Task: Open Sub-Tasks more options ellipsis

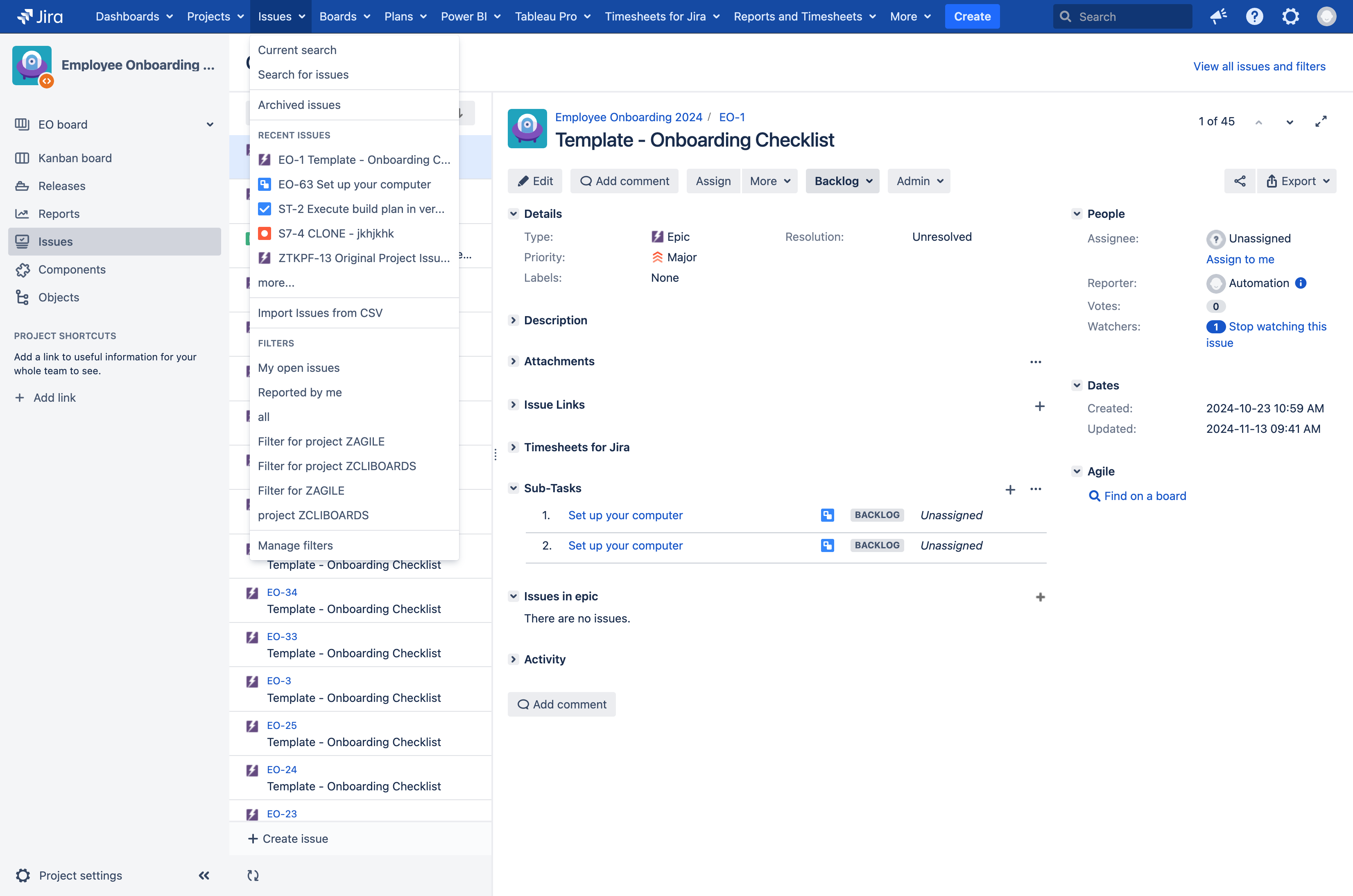Action: (1035, 489)
